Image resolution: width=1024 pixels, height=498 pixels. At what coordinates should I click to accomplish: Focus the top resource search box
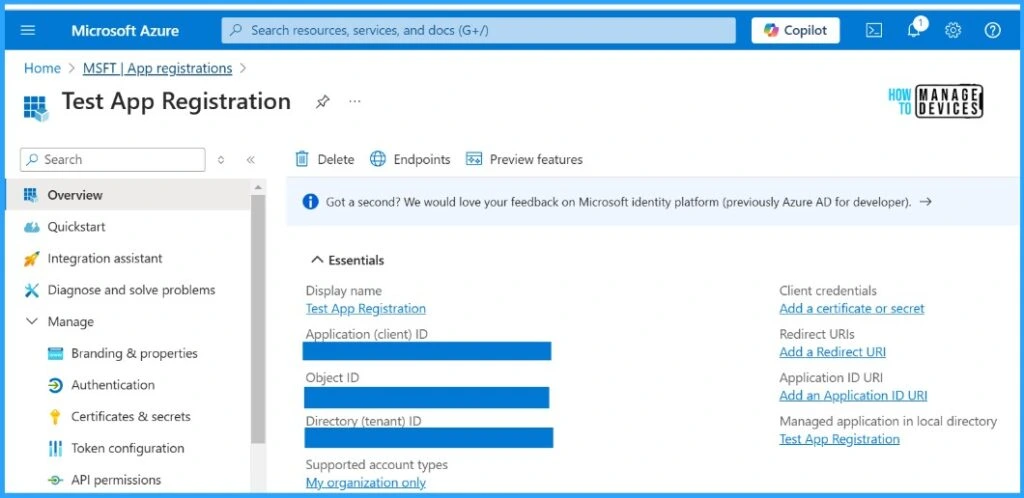(x=478, y=31)
